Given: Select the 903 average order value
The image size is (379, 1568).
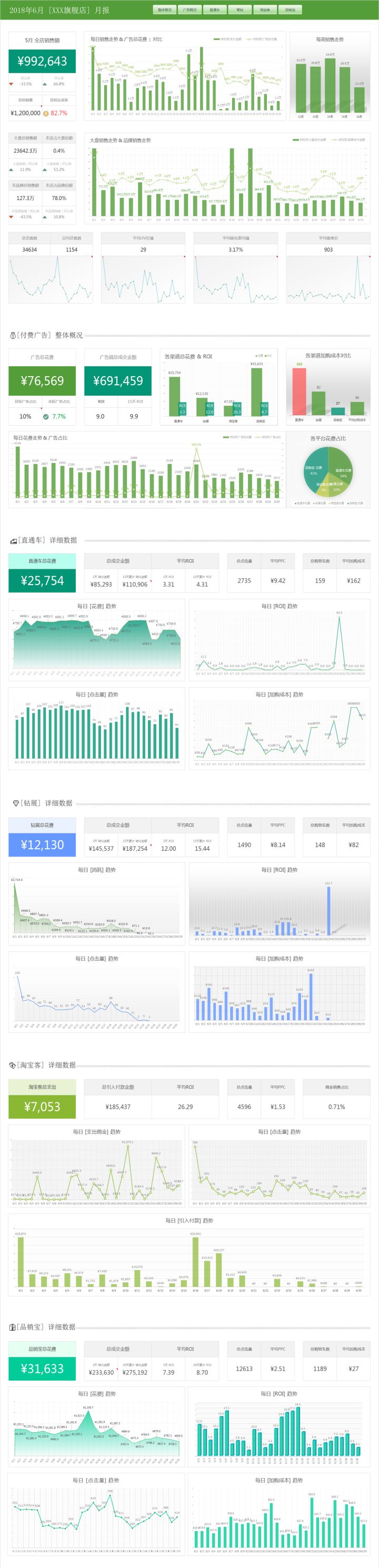Looking at the screenshot, I should tap(328, 250).
